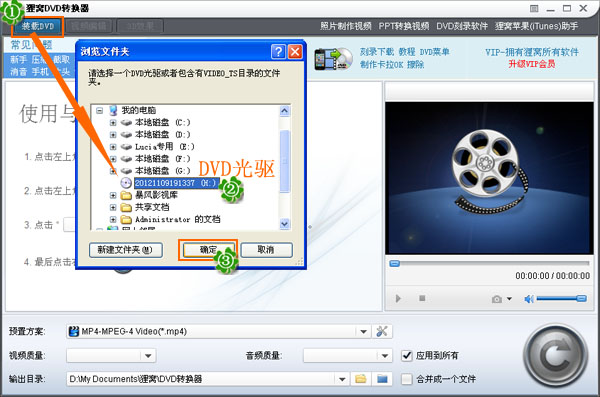Image resolution: width=600 pixels, height=397 pixels.
Task: Click the stop button in preview
Action: pos(422,298)
